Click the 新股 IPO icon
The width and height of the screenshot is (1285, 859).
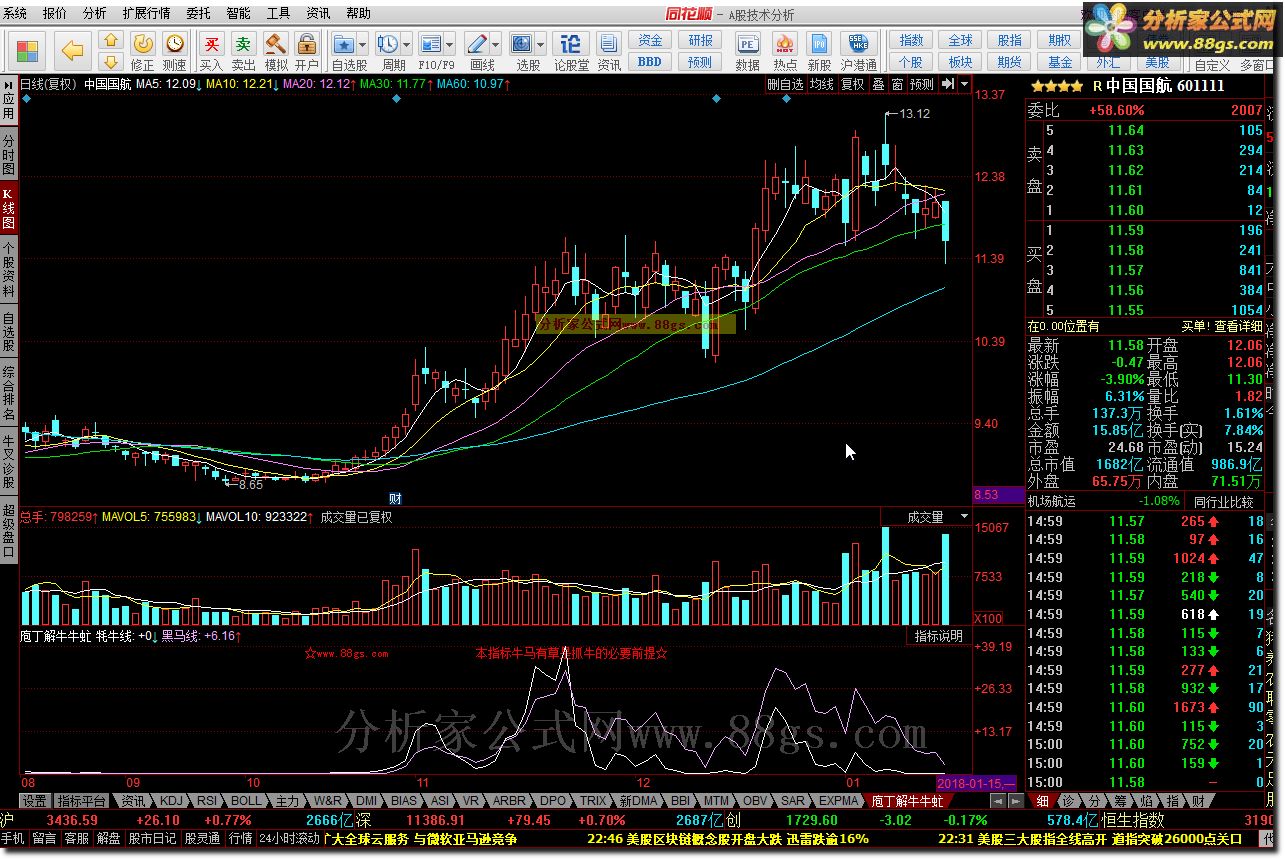[x=820, y=43]
